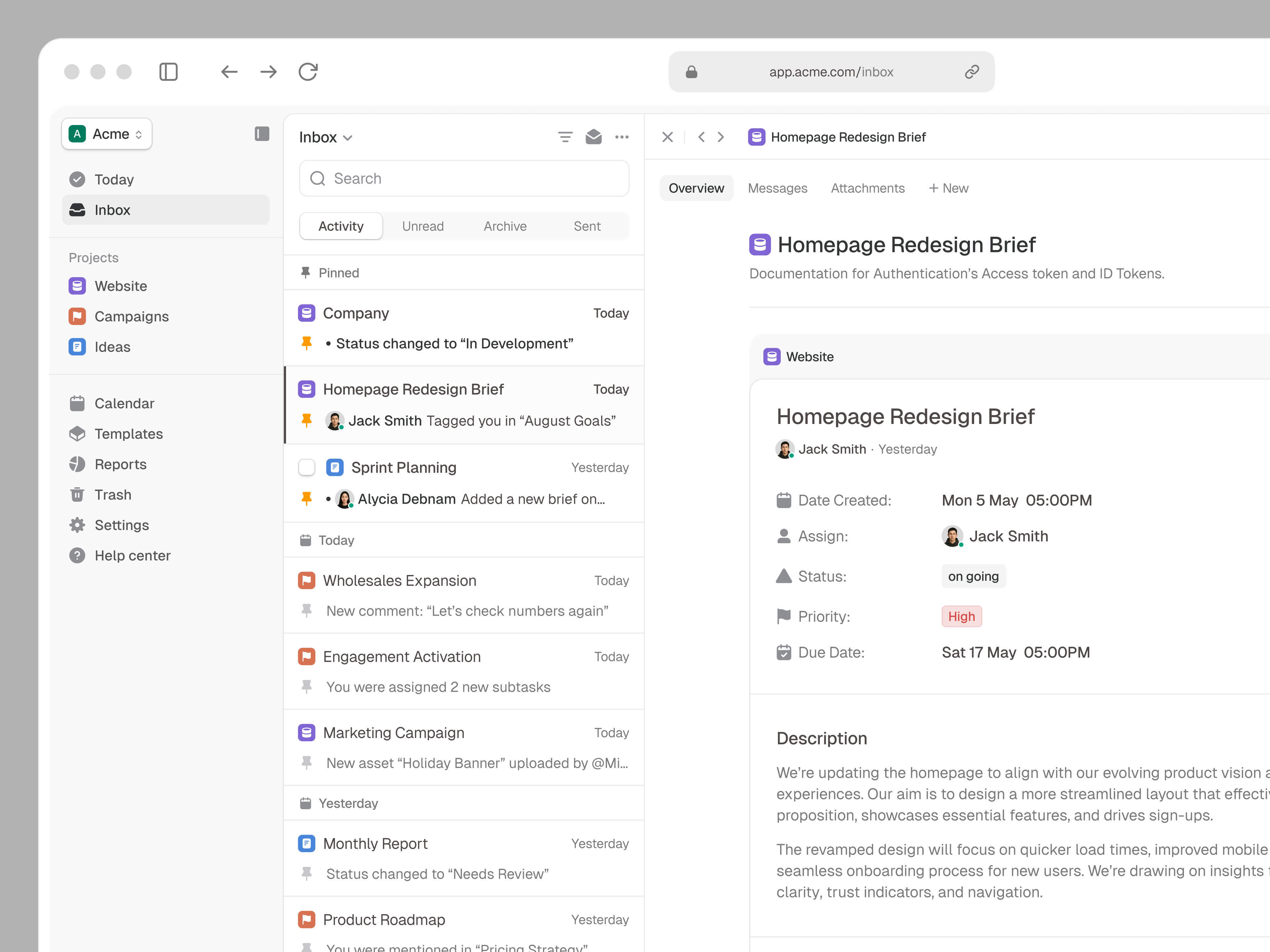Open Reports in the sidebar
Image resolution: width=1270 pixels, height=952 pixels.
(x=121, y=464)
